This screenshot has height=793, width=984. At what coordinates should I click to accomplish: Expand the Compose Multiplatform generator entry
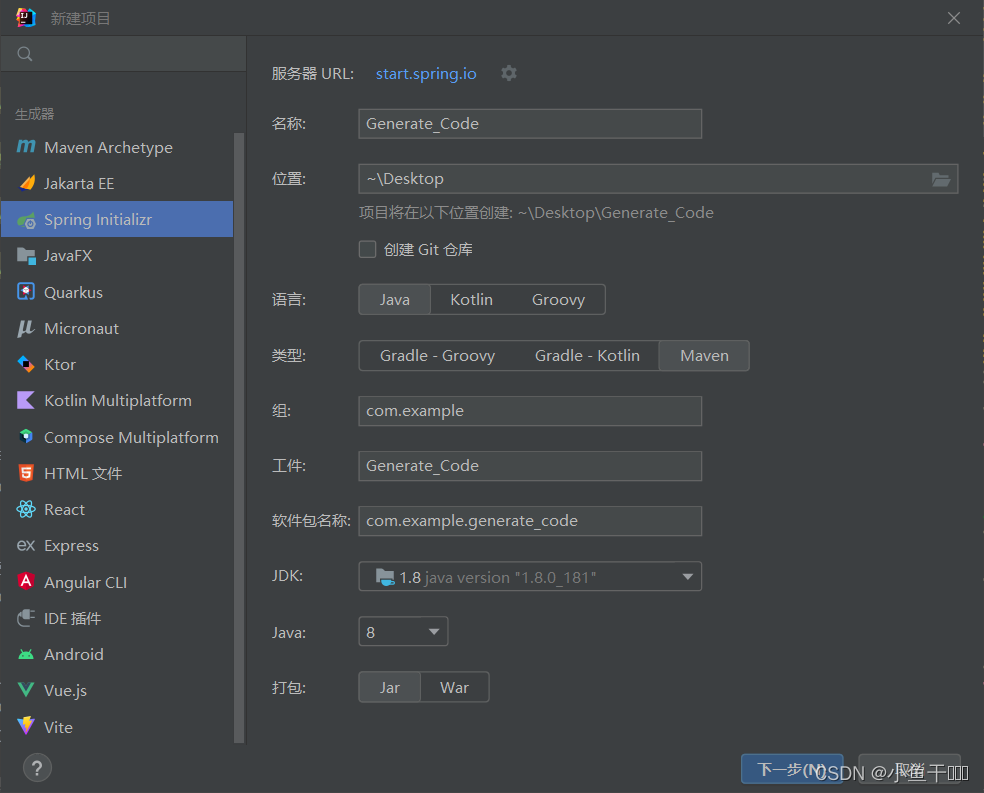point(130,437)
